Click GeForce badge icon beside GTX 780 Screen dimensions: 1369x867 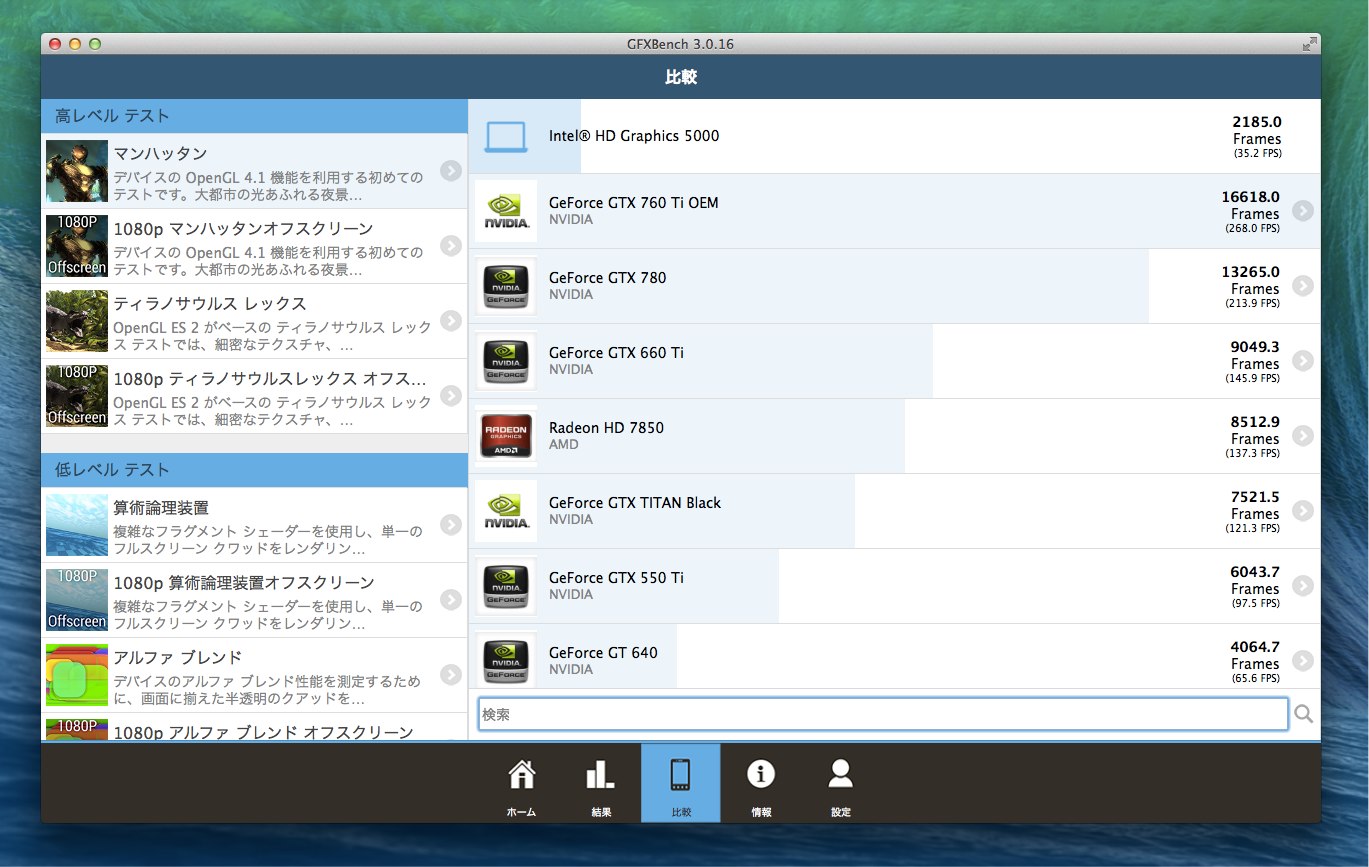(x=506, y=286)
